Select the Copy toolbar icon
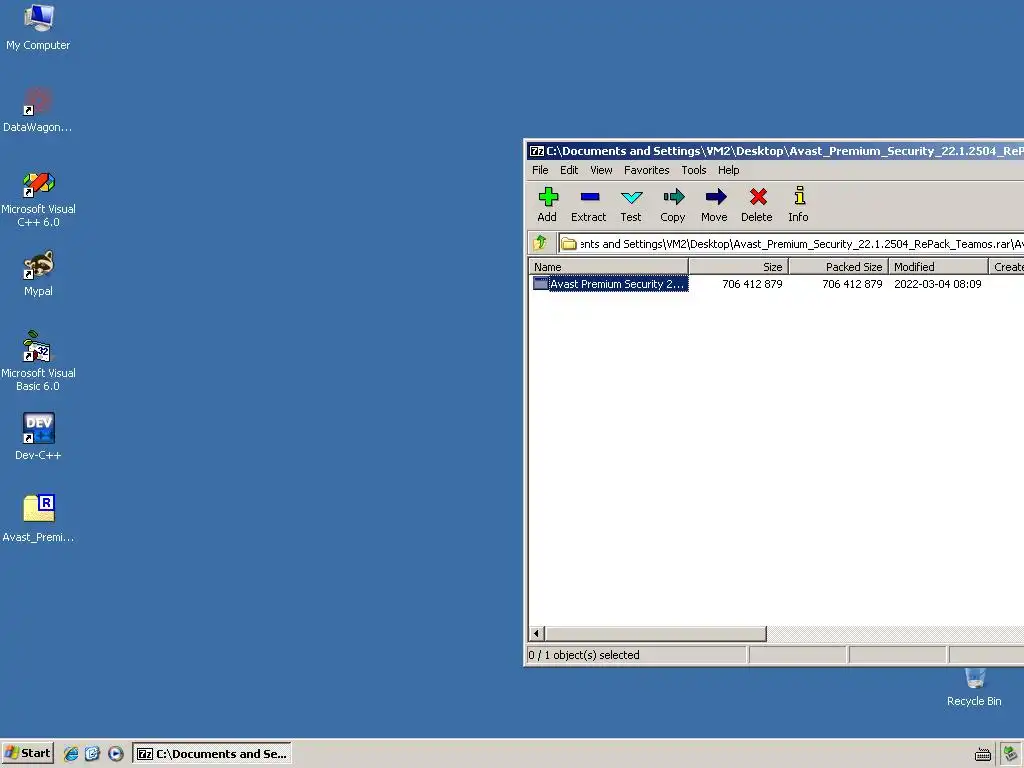Image resolution: width=1024 pixels, height=768 pixels. (x=673, y=204)
